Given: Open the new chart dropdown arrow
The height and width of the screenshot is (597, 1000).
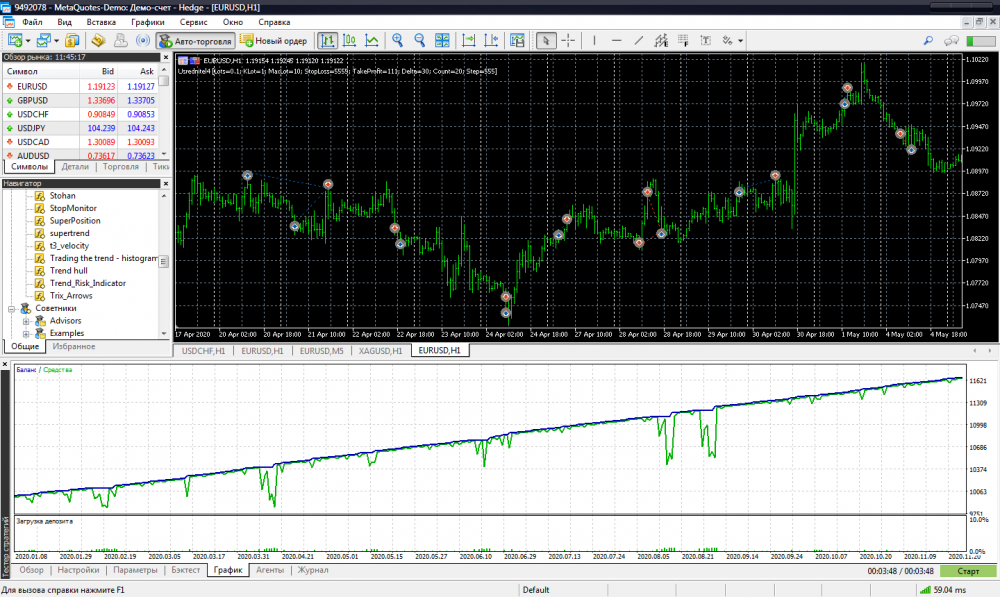Looking at the screenshot, I should tap(28, 41).
